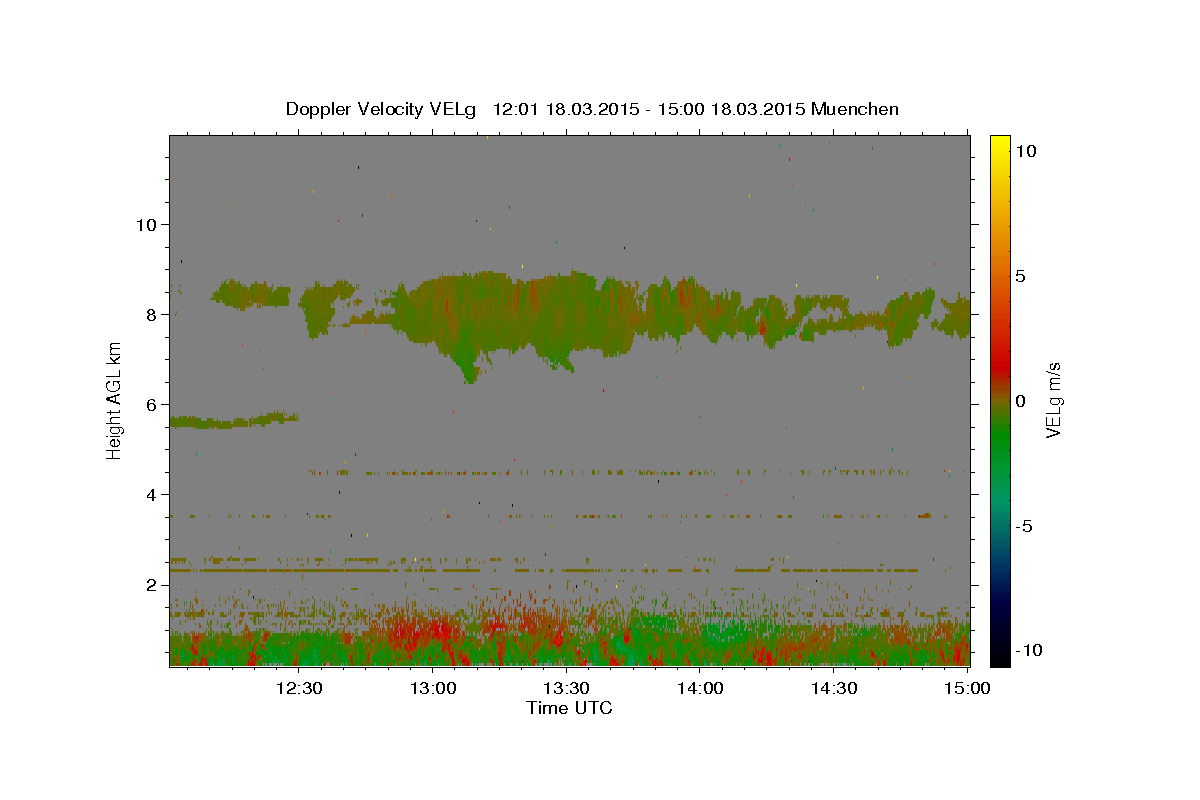Click the 14:30 time tick label

(834, 688)
